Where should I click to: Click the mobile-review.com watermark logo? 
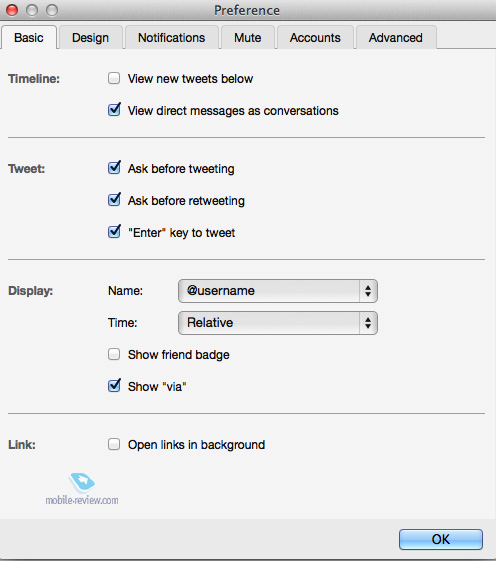tap(82, 489)
